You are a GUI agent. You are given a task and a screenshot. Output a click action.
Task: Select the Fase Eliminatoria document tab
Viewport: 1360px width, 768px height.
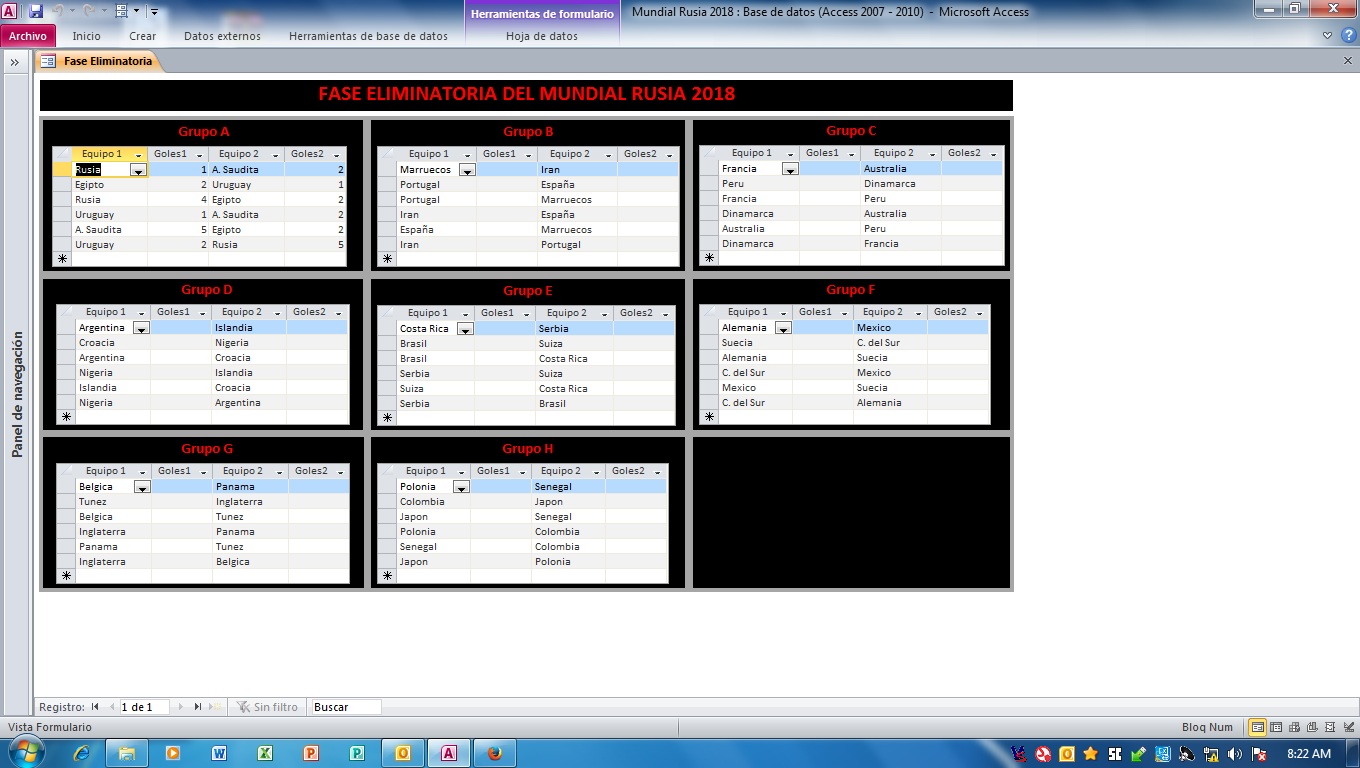[98, 61]
